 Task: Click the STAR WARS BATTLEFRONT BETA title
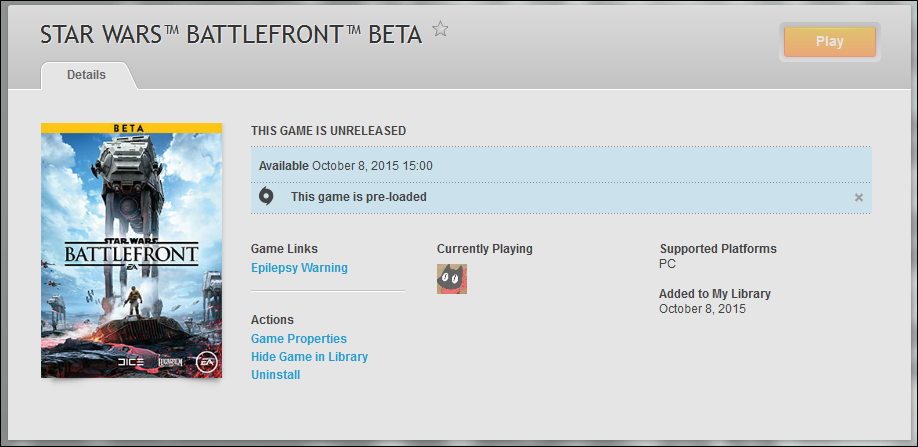coord(231,35)
